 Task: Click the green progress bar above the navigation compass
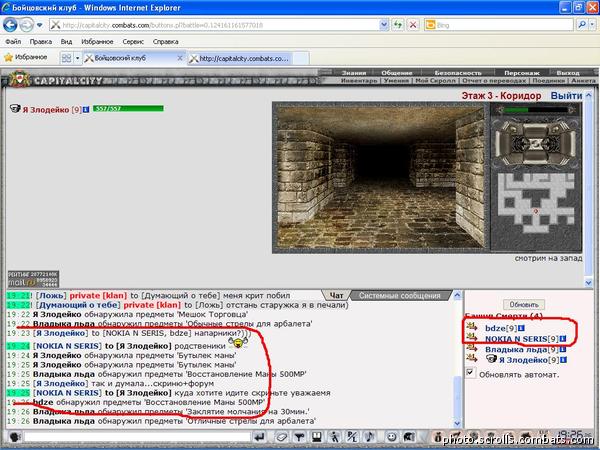[x=535, y=110]
